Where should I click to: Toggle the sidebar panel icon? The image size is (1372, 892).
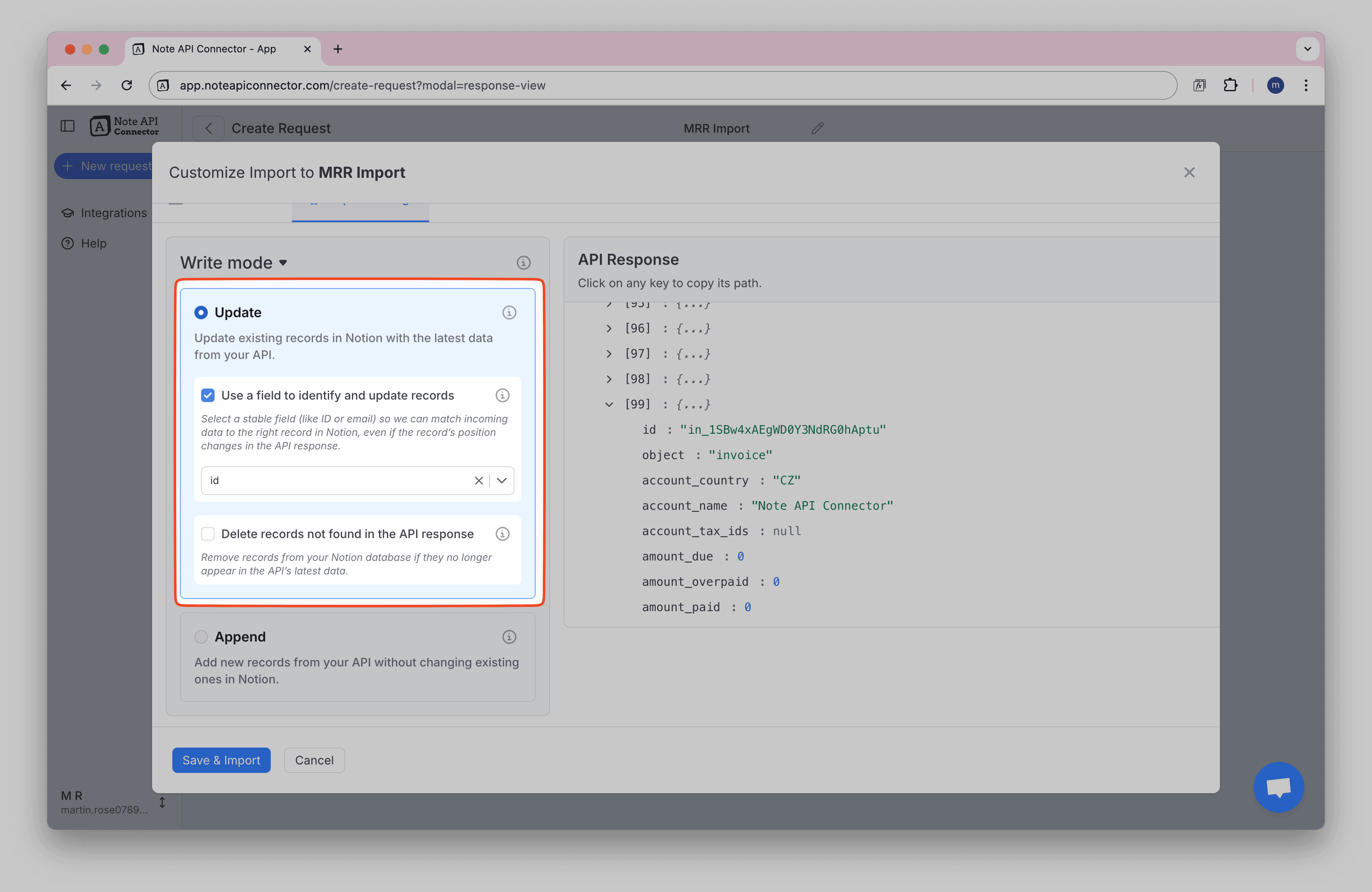click(68, 125)
